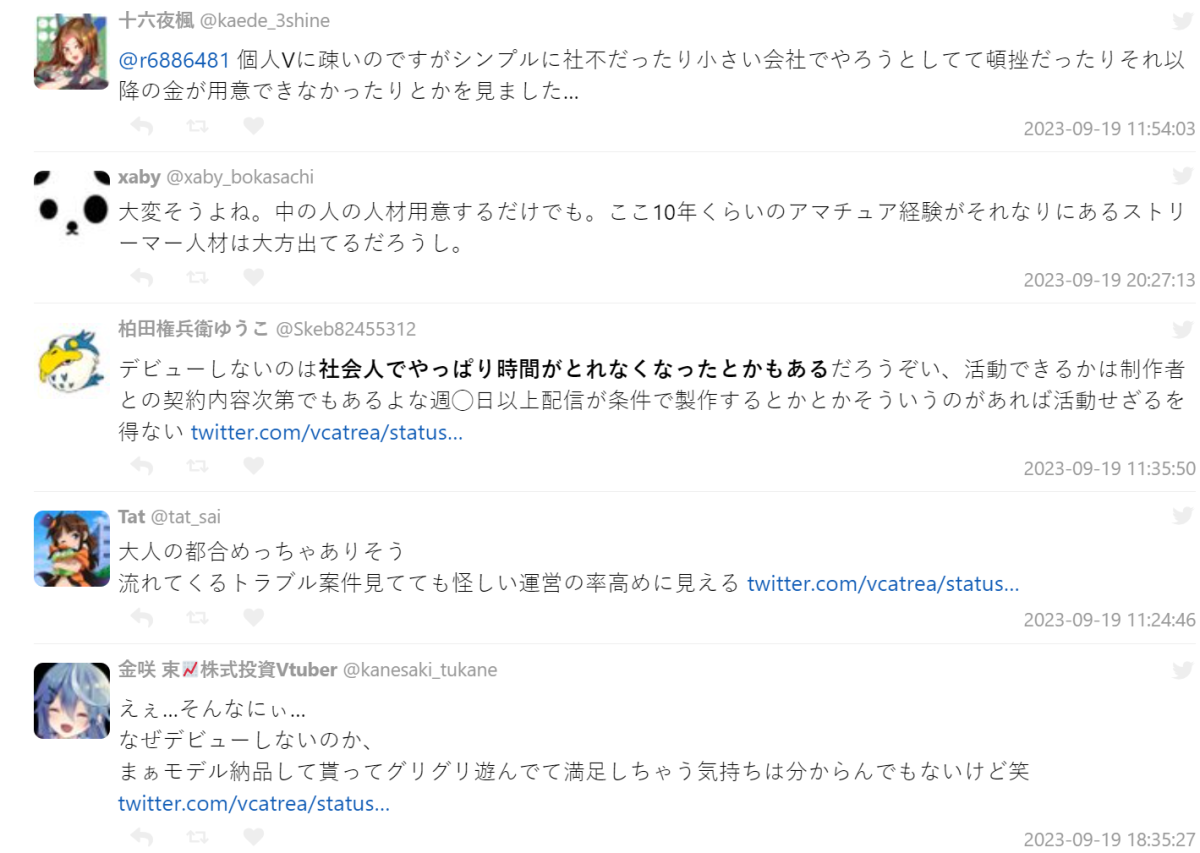1200x853 pixels.
Task: Like the kaede_3shine tweet
Action: (x=254, y=126)
